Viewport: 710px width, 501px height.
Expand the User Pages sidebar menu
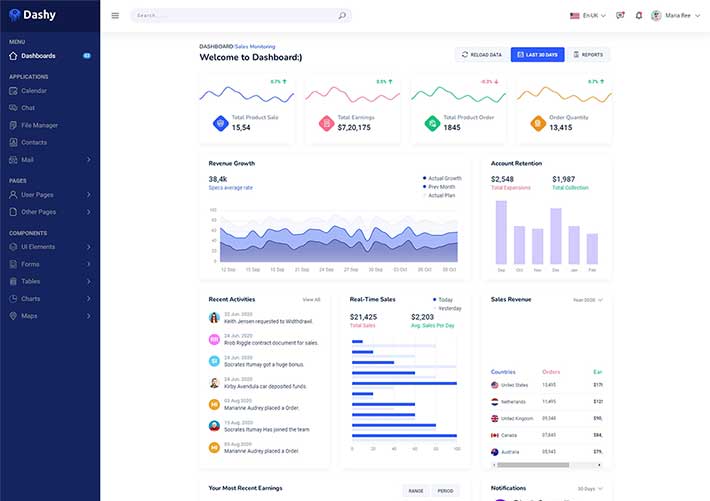point(48,195)
